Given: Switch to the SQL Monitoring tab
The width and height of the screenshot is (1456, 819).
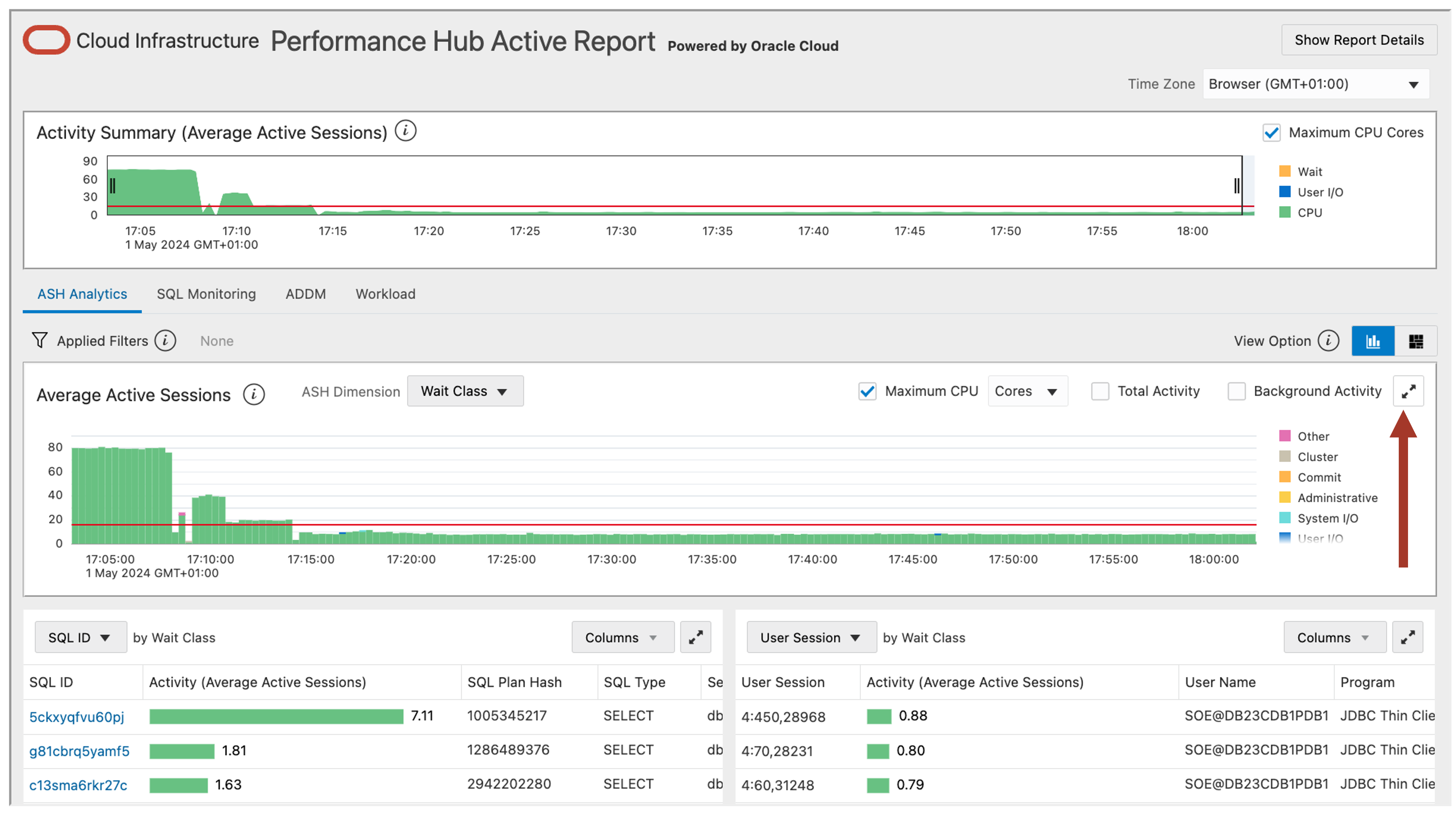Looking at the screenshot, I should pyautogui.click(x=206, y=294).
